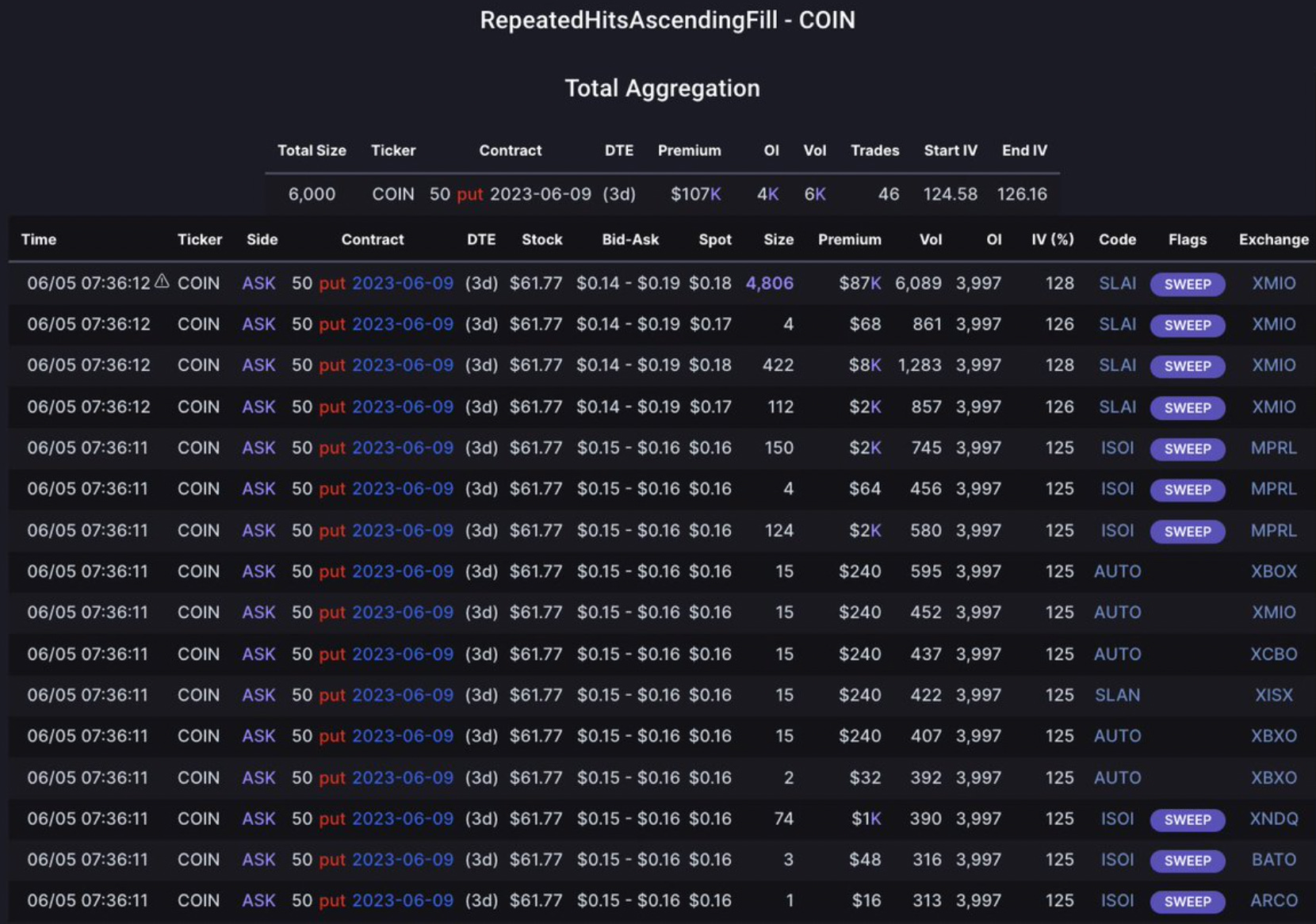Viewport: 1316px width, 924px height.
Task: Click MPRL exchange in the 150 size row
Action: click(x=1273, y=448)
